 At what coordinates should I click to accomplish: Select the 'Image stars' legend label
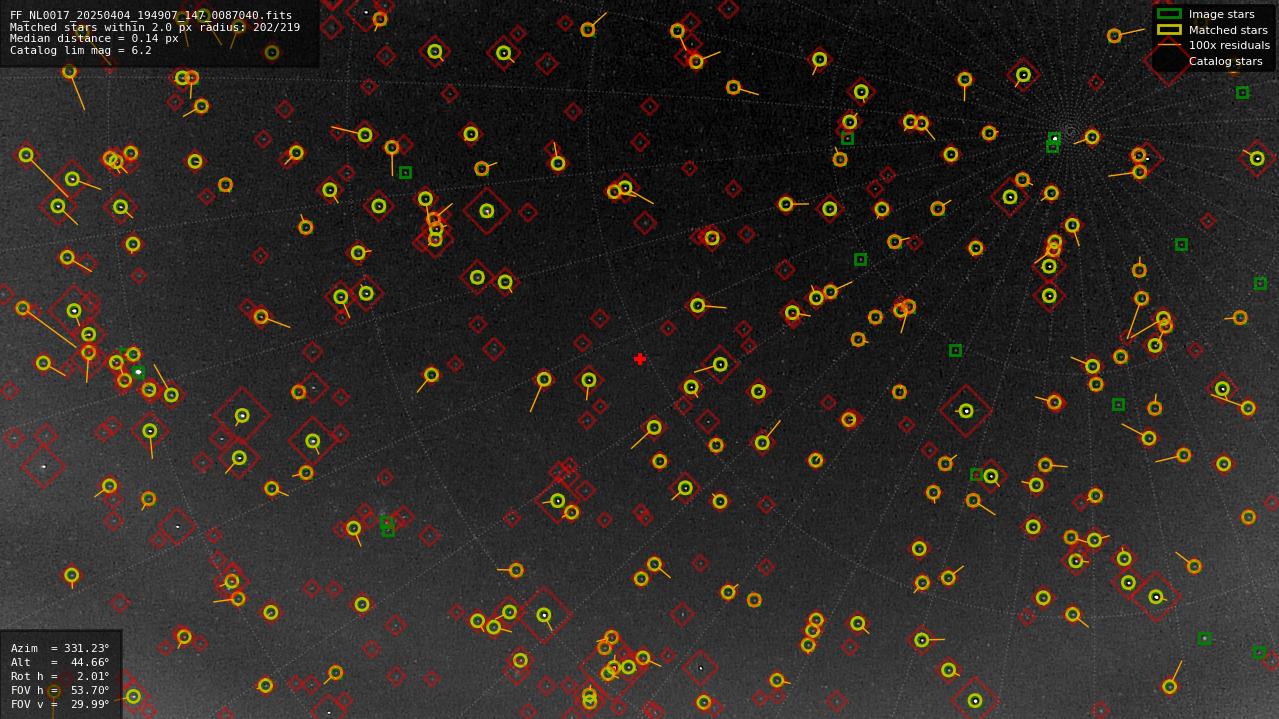click(1221, 14)
